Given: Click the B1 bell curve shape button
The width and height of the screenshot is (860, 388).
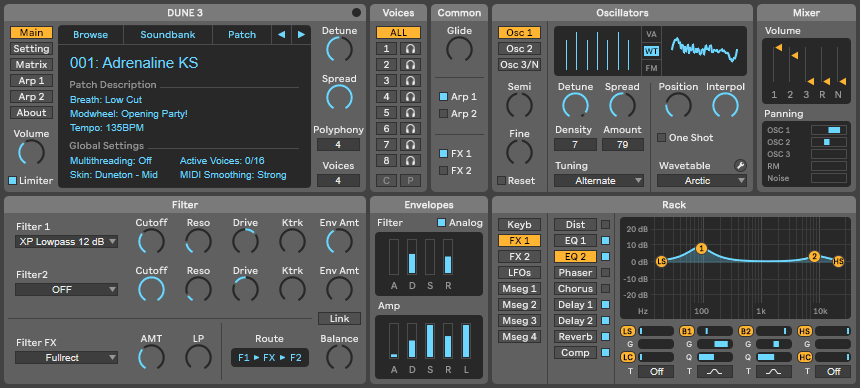Looking at the screenshot, I should click(x=715, y=372).
